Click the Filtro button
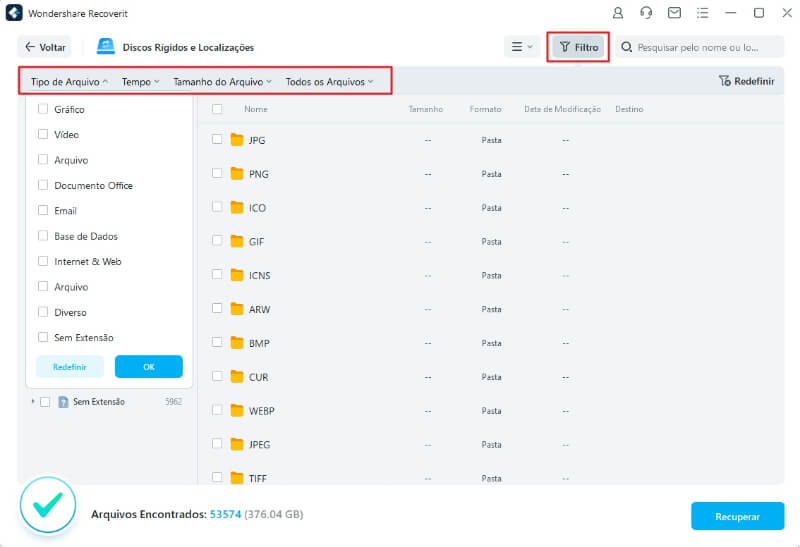Viewport: 800px width, 547px height. (x=579, y=47)
